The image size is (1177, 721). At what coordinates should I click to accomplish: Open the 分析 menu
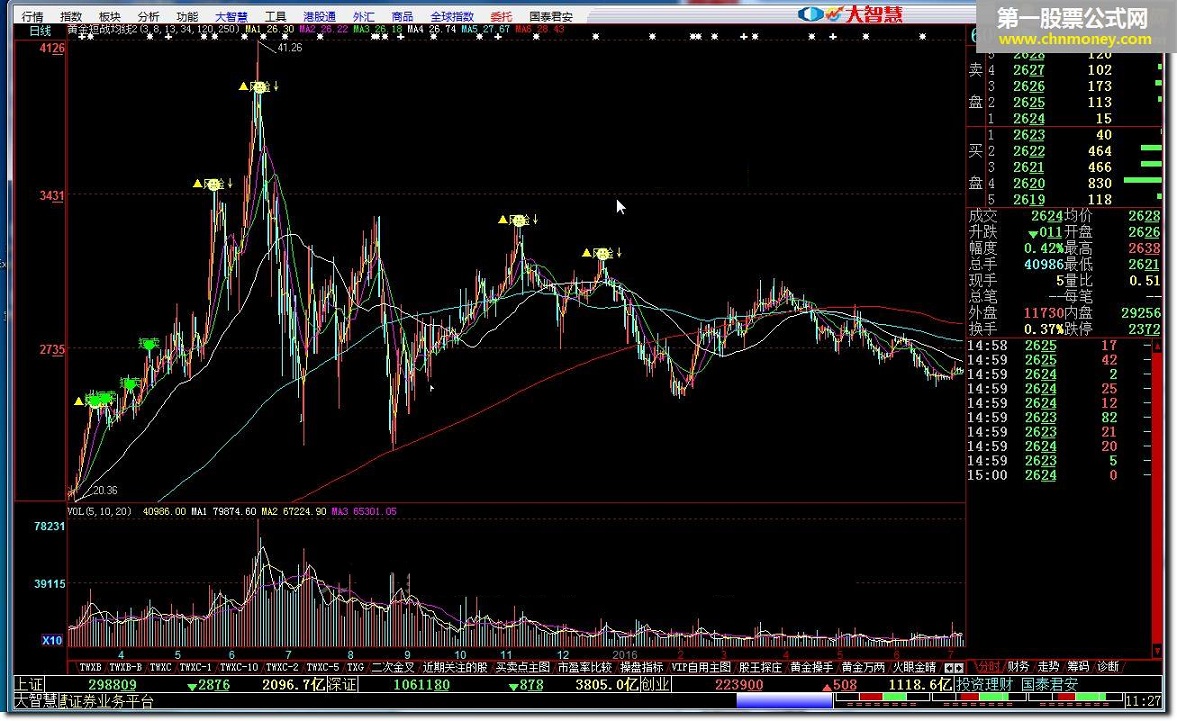149,17
